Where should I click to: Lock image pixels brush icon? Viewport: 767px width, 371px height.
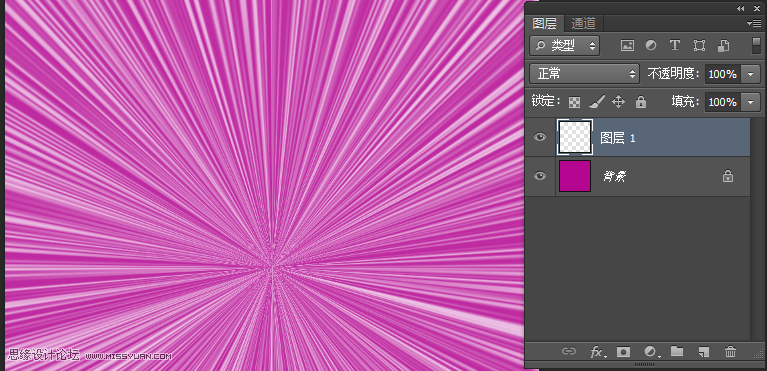click(x=597, y=102)
